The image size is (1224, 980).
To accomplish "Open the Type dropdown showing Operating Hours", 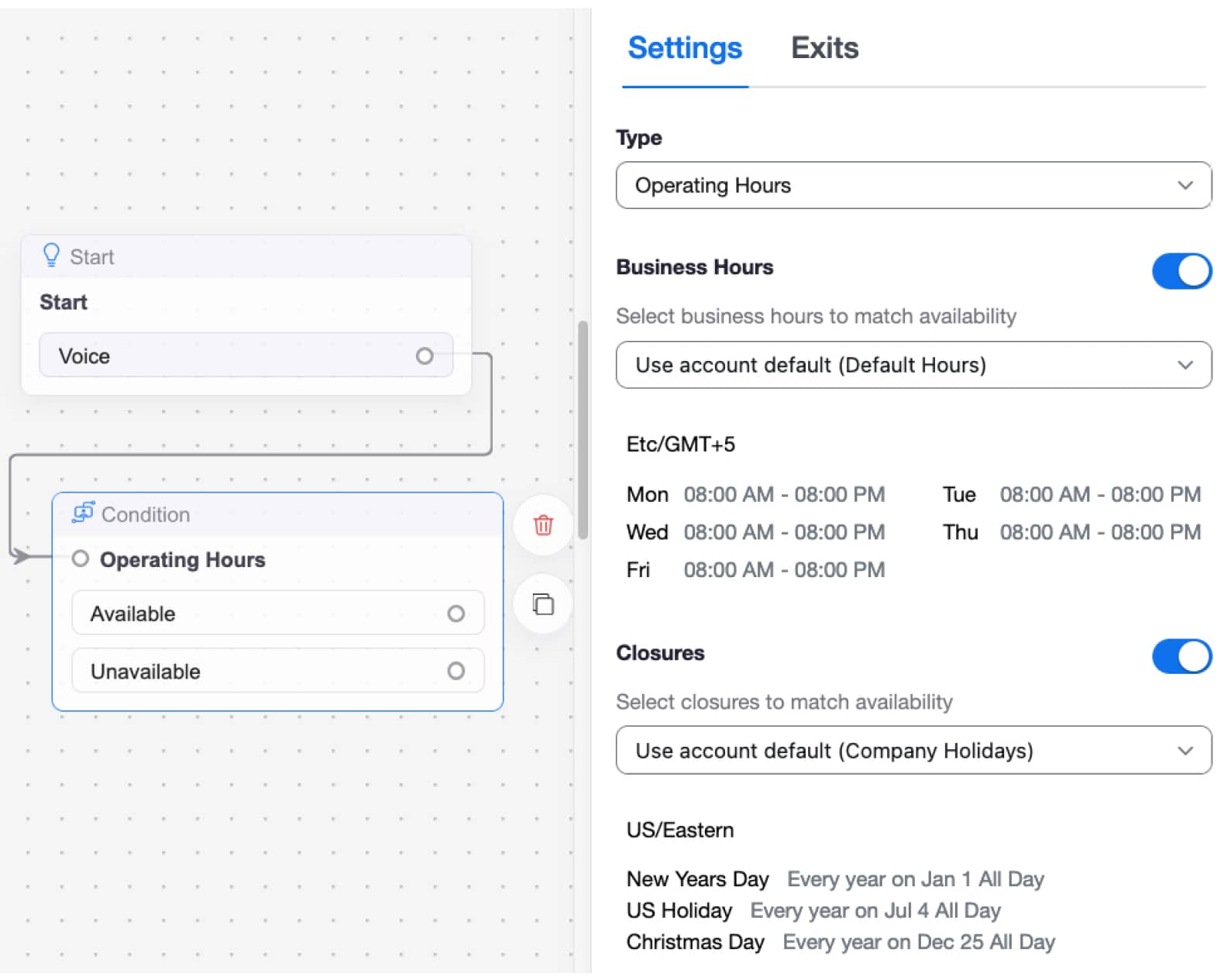I will tap(913, 186).
